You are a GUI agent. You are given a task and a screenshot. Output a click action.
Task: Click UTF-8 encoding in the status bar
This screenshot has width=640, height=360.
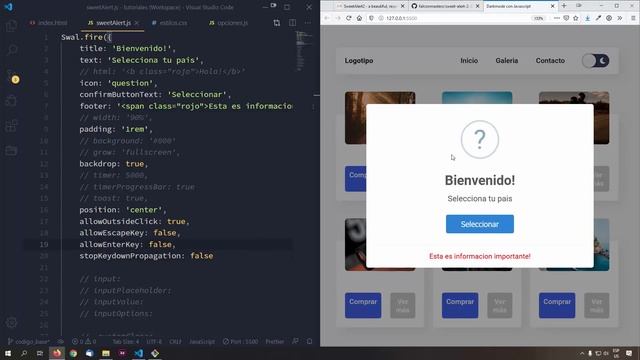(154, 342)
